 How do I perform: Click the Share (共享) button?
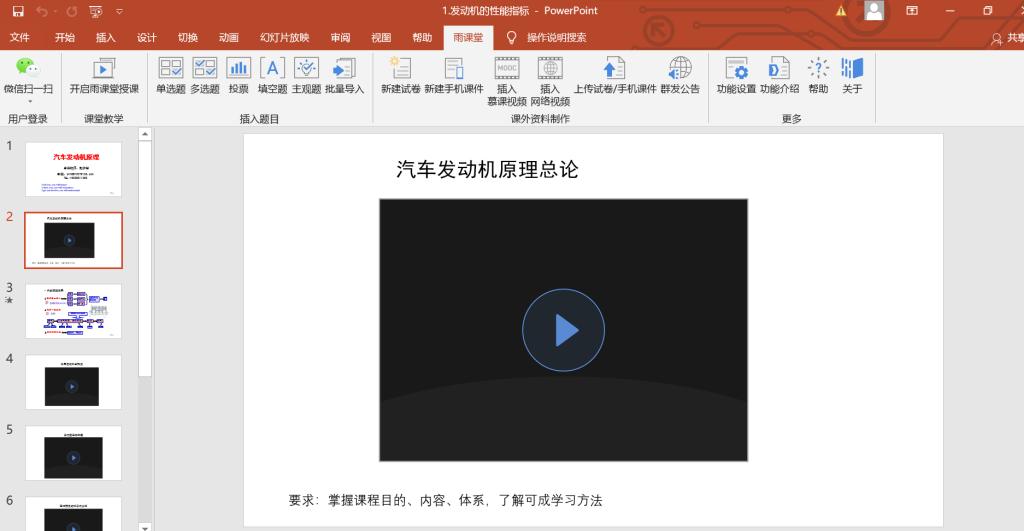click(x=1007, y=38)
